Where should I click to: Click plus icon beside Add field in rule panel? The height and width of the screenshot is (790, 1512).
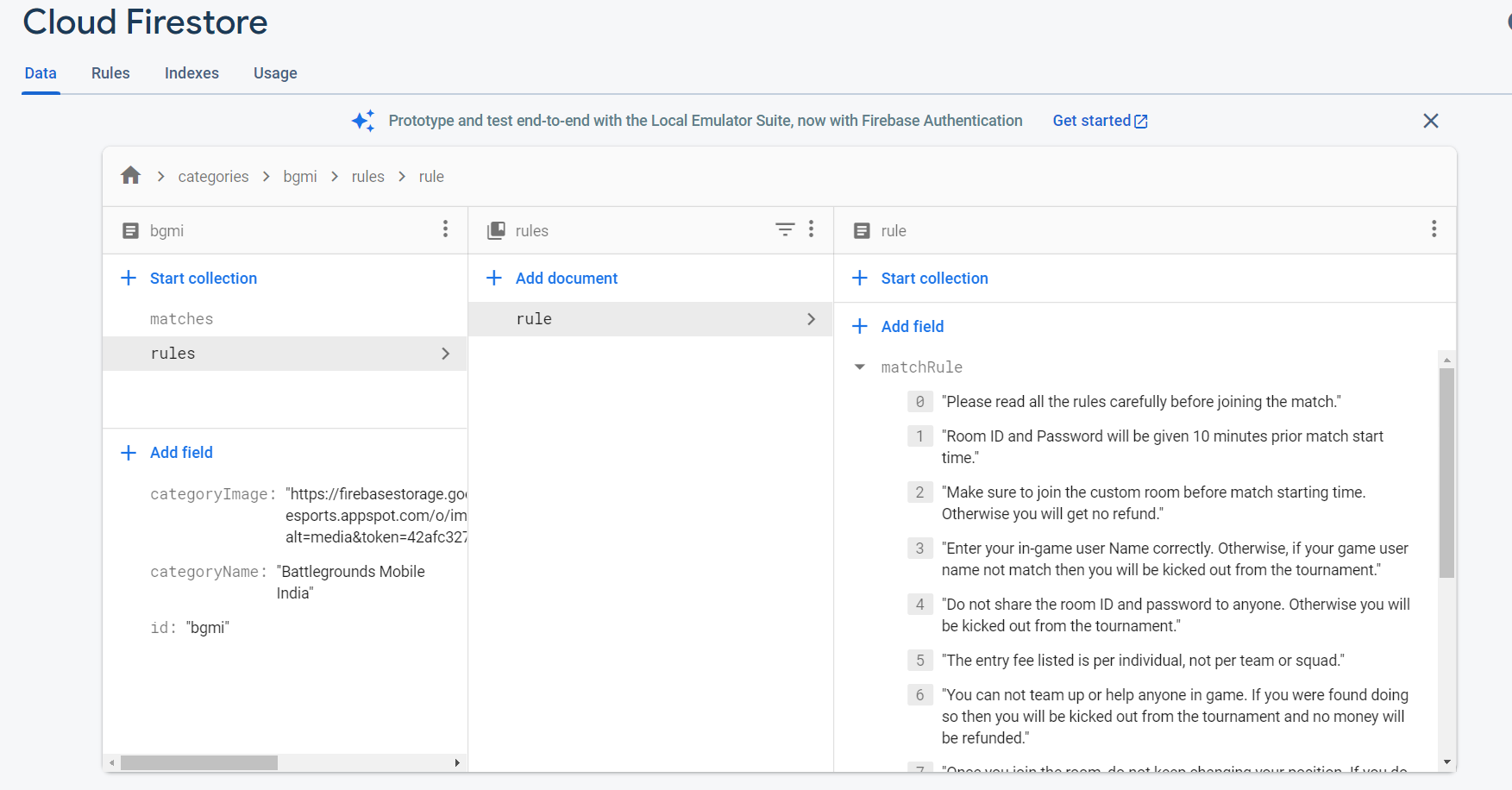pyautogui.click(x=860, y=326)
